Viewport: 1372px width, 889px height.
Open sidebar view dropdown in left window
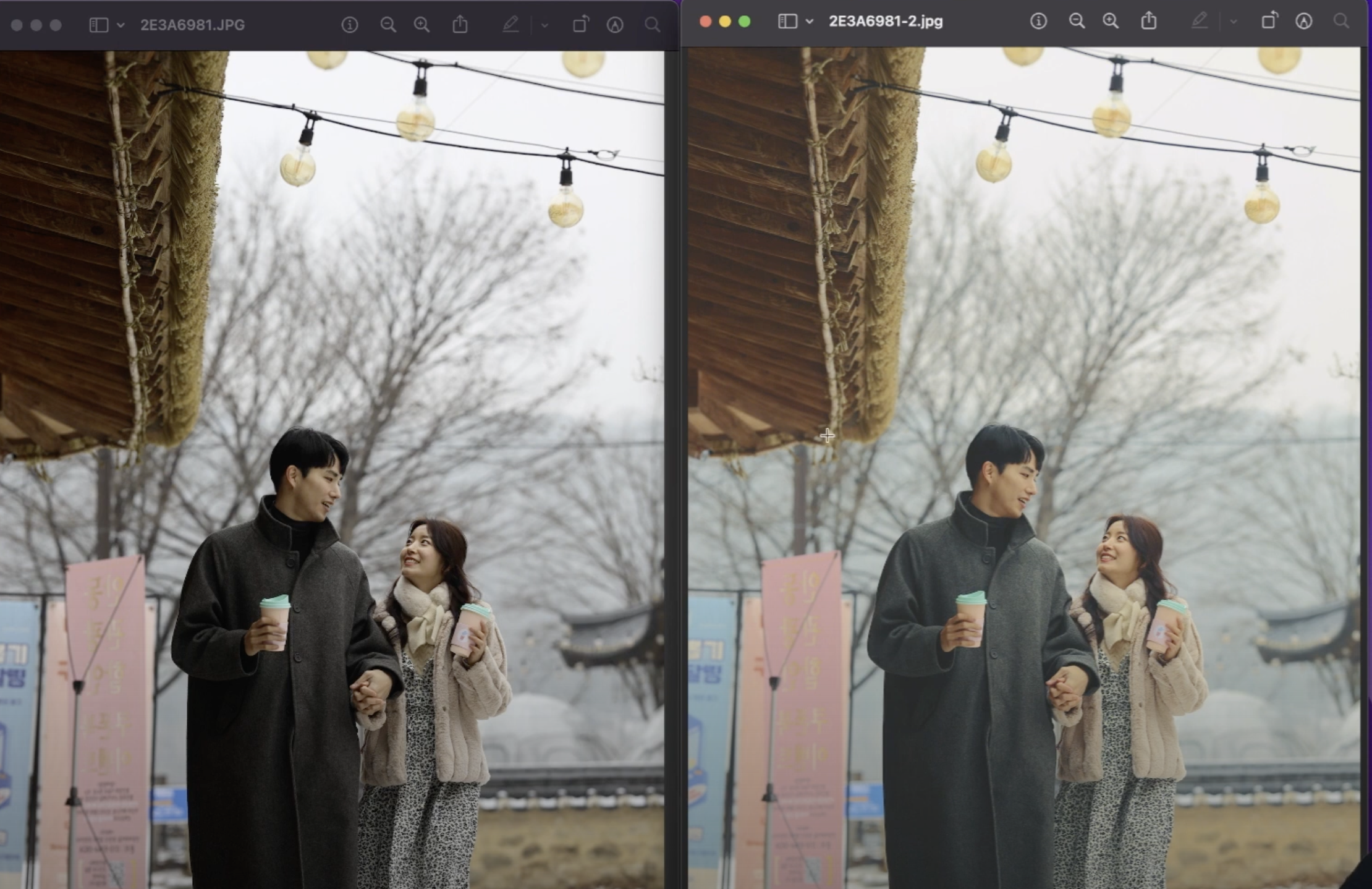click(x=121, y=25)
